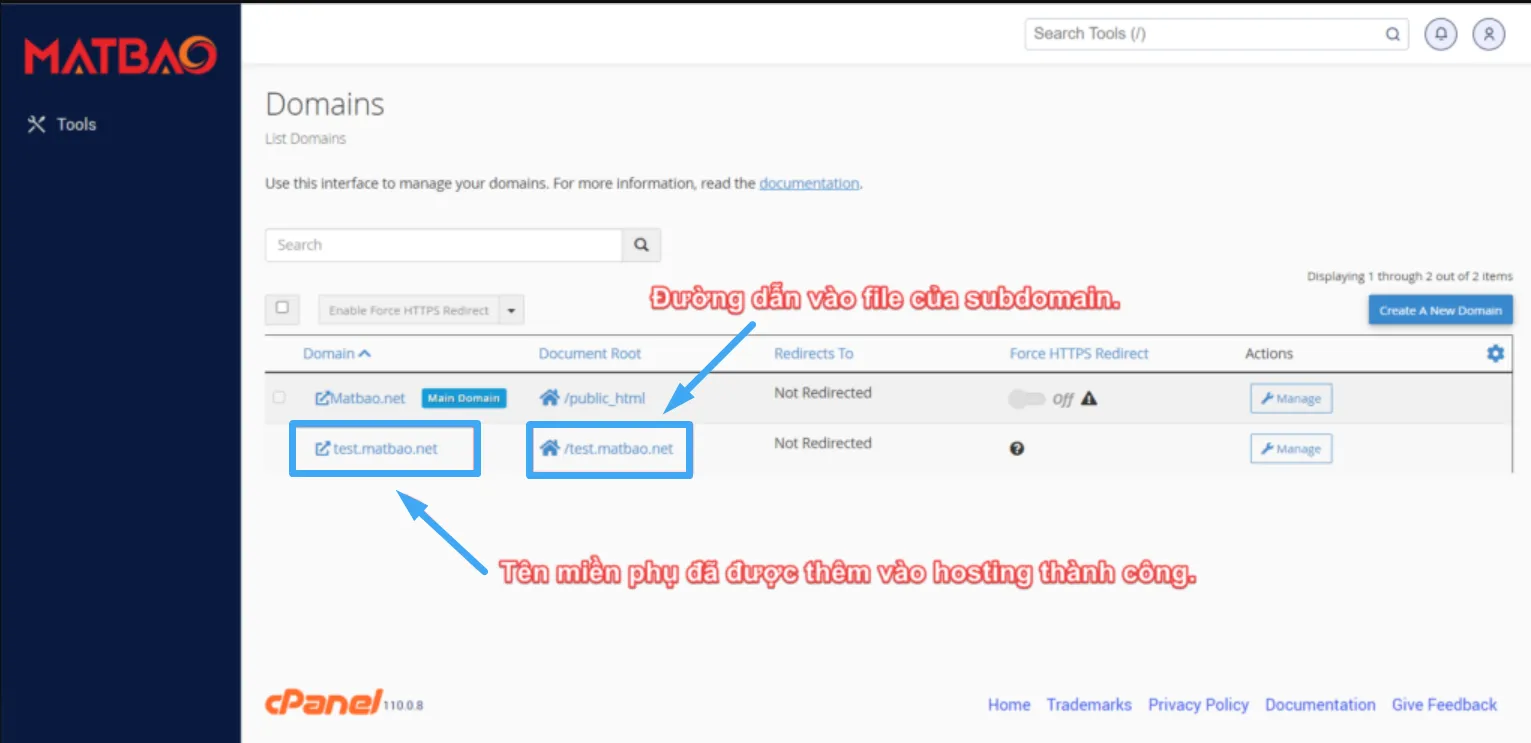Open the user account icon
Viewport: 1531px width, 743px height.
[1488, 34]
